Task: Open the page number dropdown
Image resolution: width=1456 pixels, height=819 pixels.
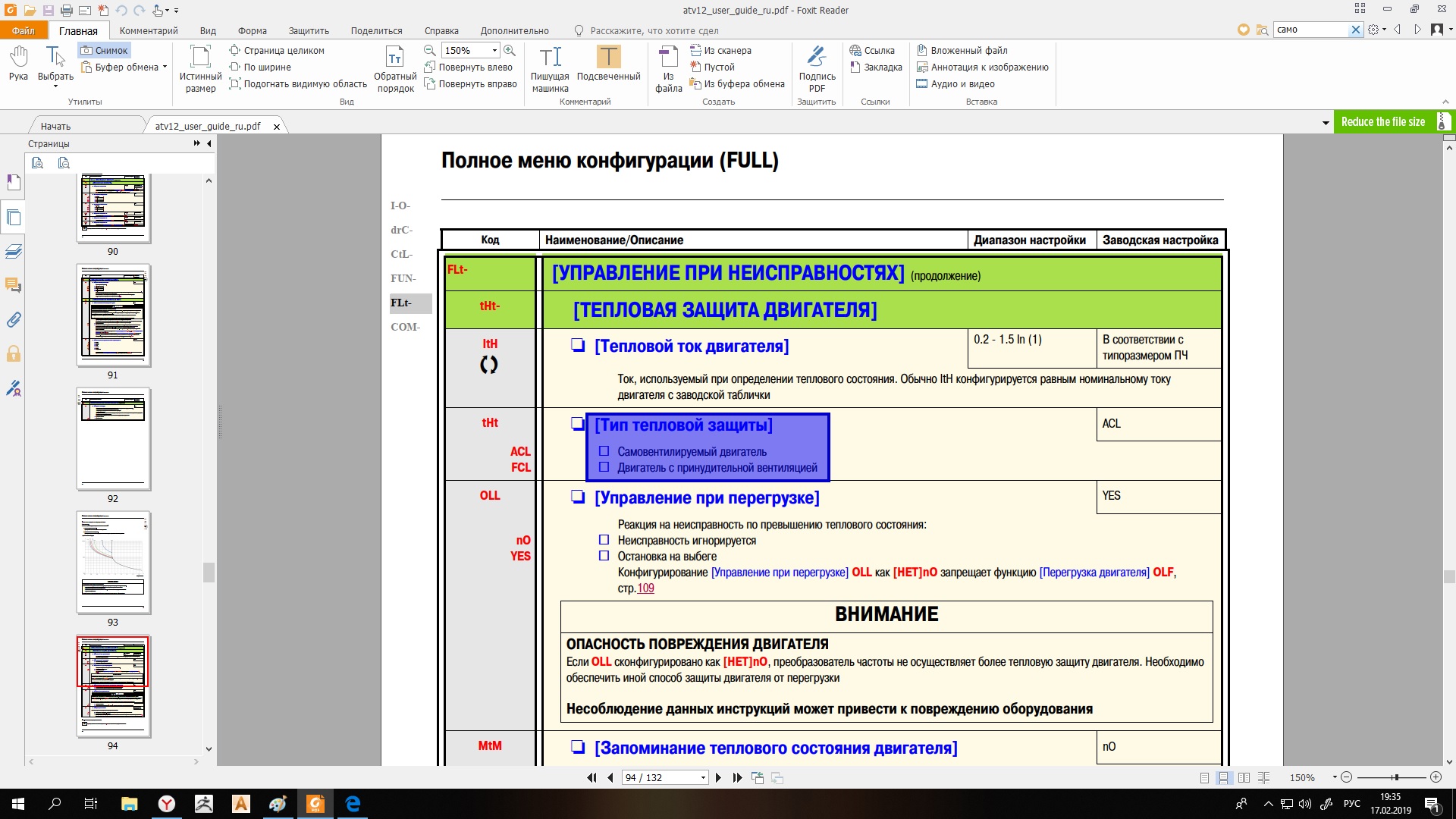Action: (x=703, y=778)
